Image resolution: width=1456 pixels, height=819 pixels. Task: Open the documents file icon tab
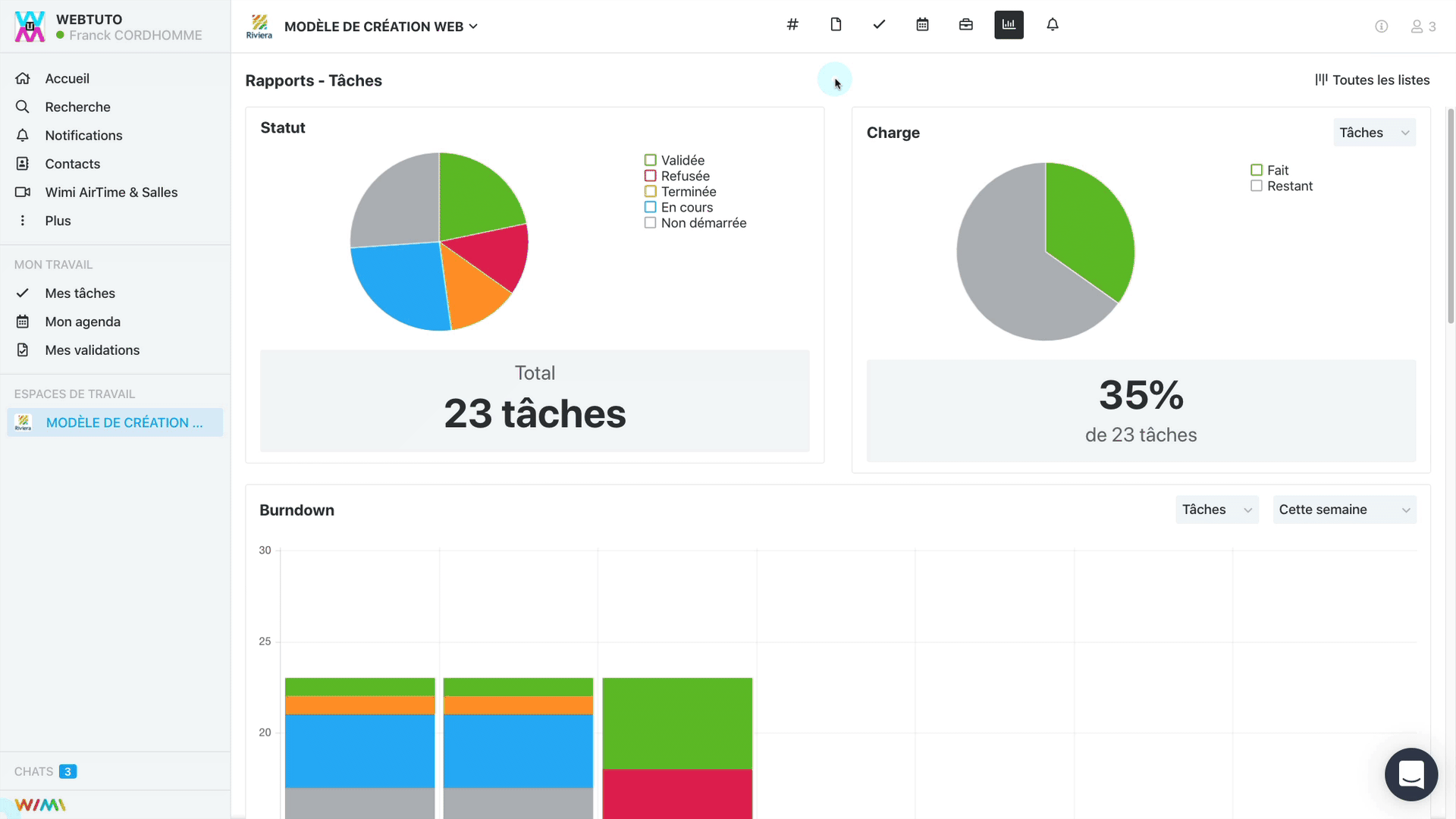(x=836, y=25)
